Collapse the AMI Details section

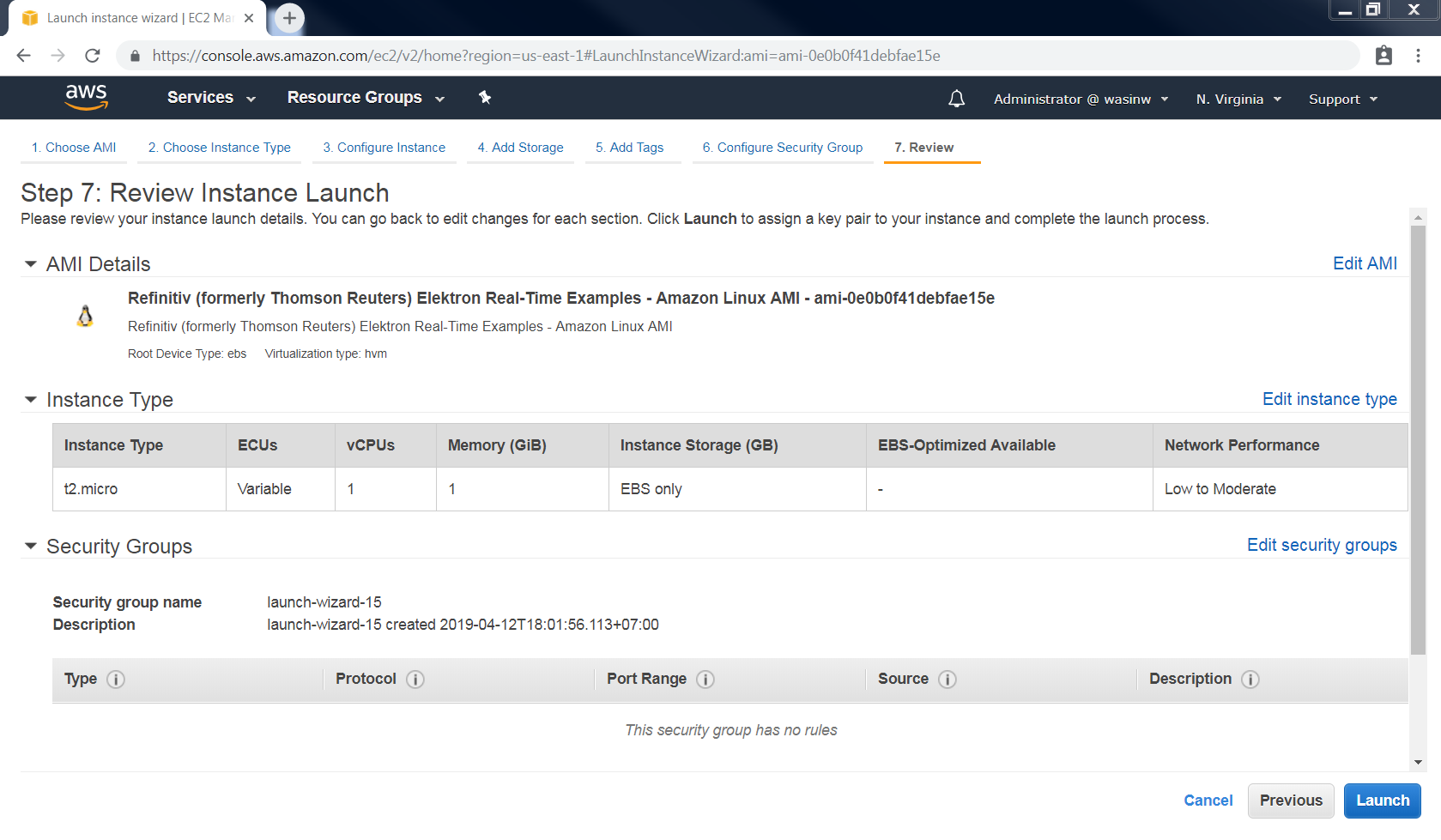[x=31, y=264]
